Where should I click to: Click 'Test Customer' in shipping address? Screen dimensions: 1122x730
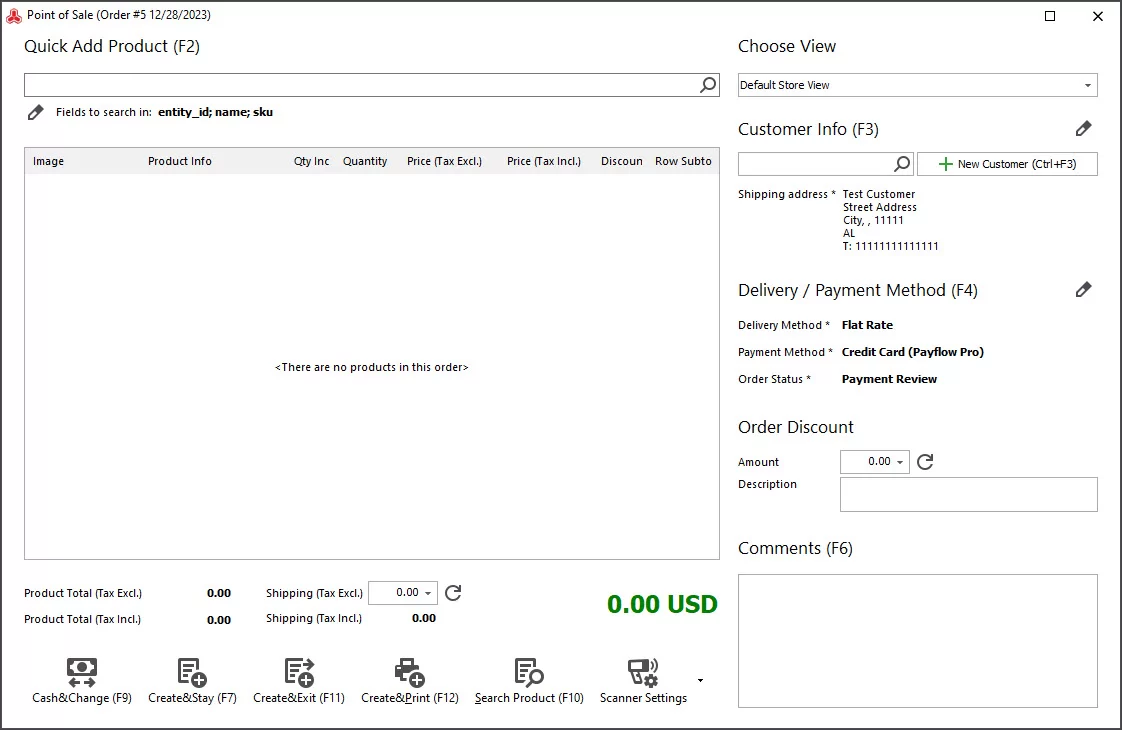[879, 194]
